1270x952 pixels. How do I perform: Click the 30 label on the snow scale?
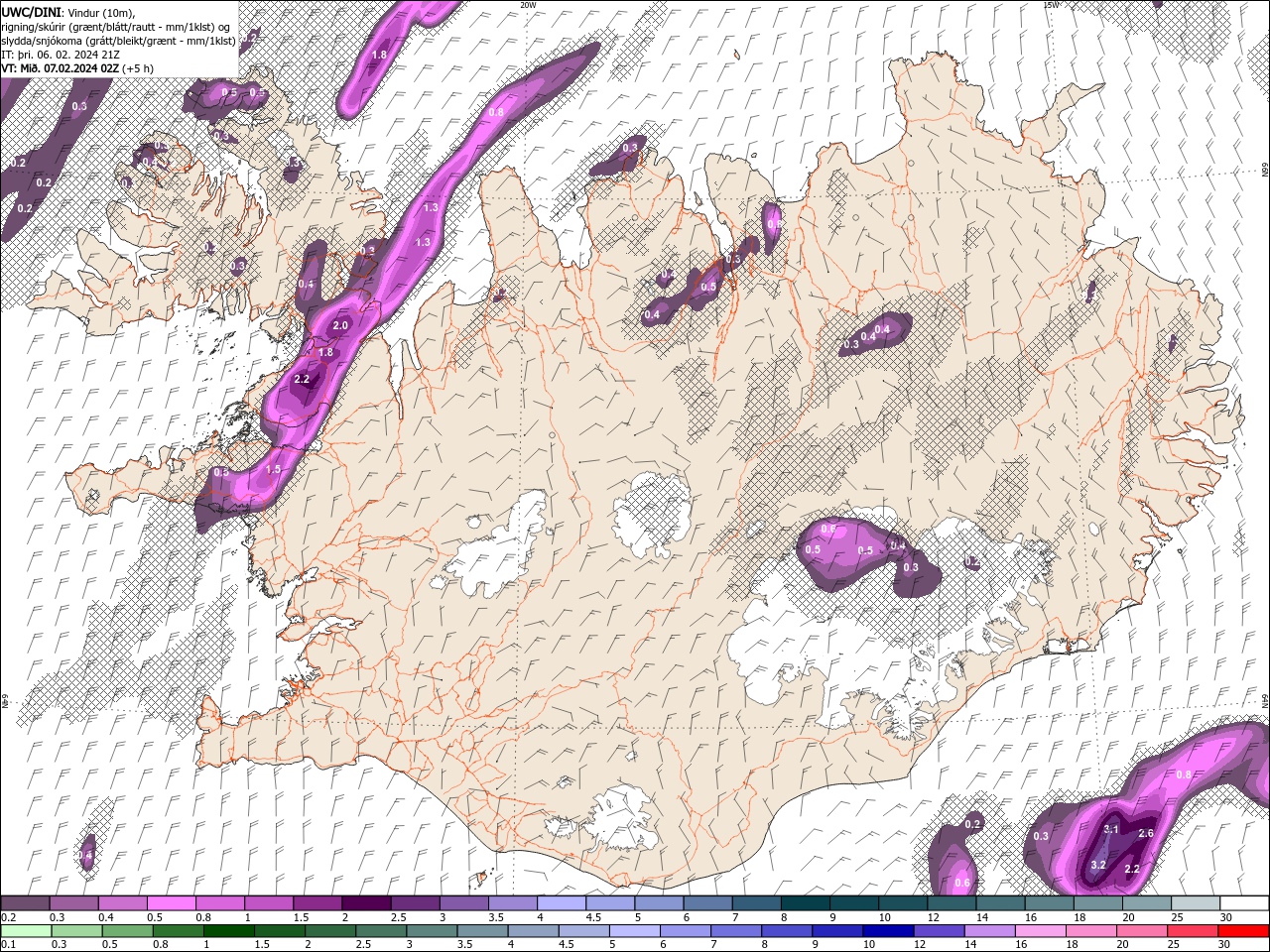coord(1226,917)
